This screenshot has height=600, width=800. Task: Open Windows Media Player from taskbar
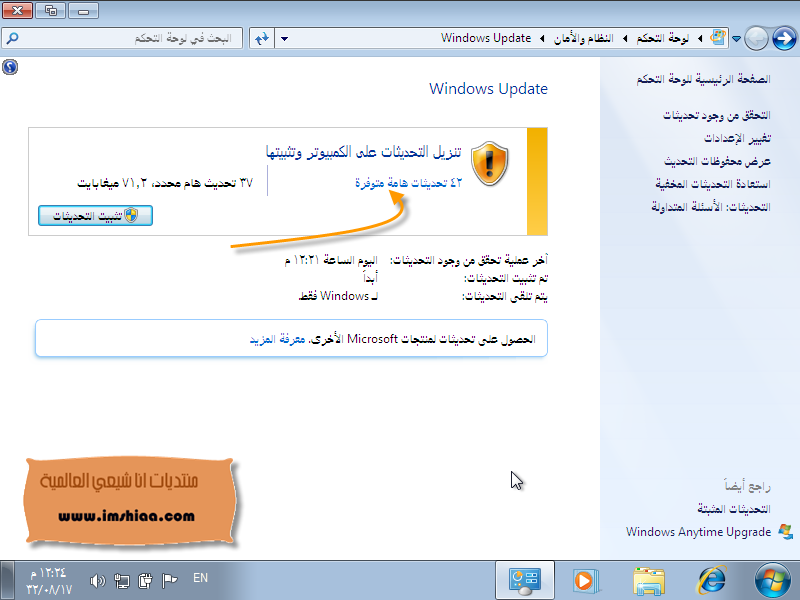point(585,581)
